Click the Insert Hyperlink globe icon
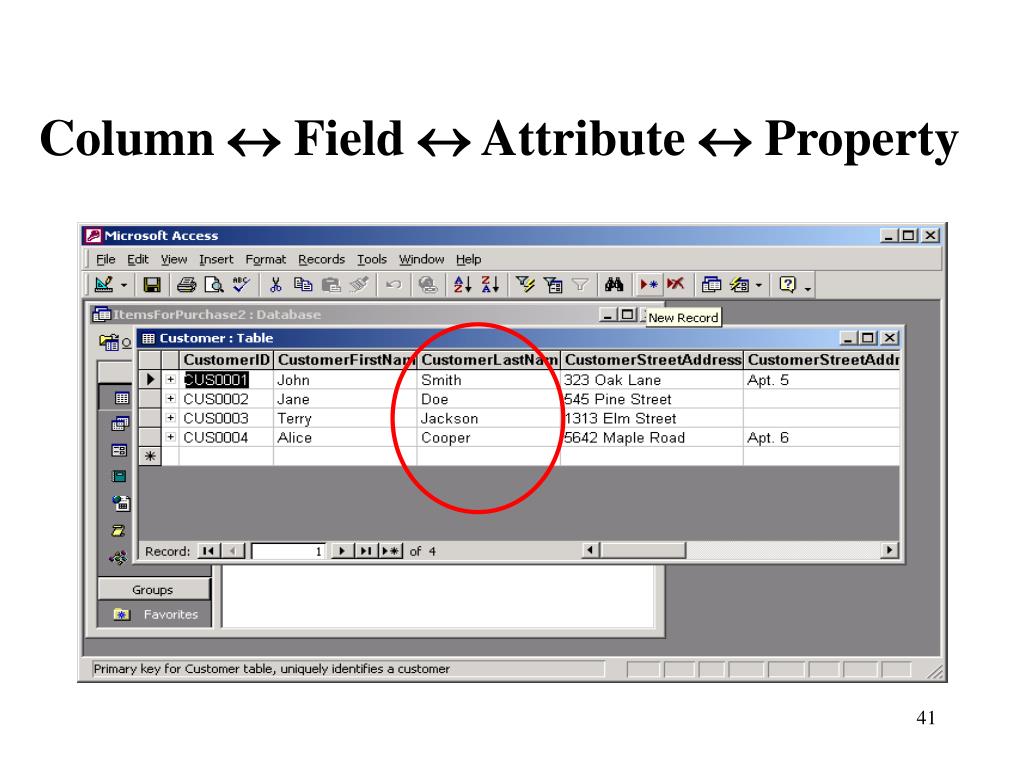 tap(428, 285)
